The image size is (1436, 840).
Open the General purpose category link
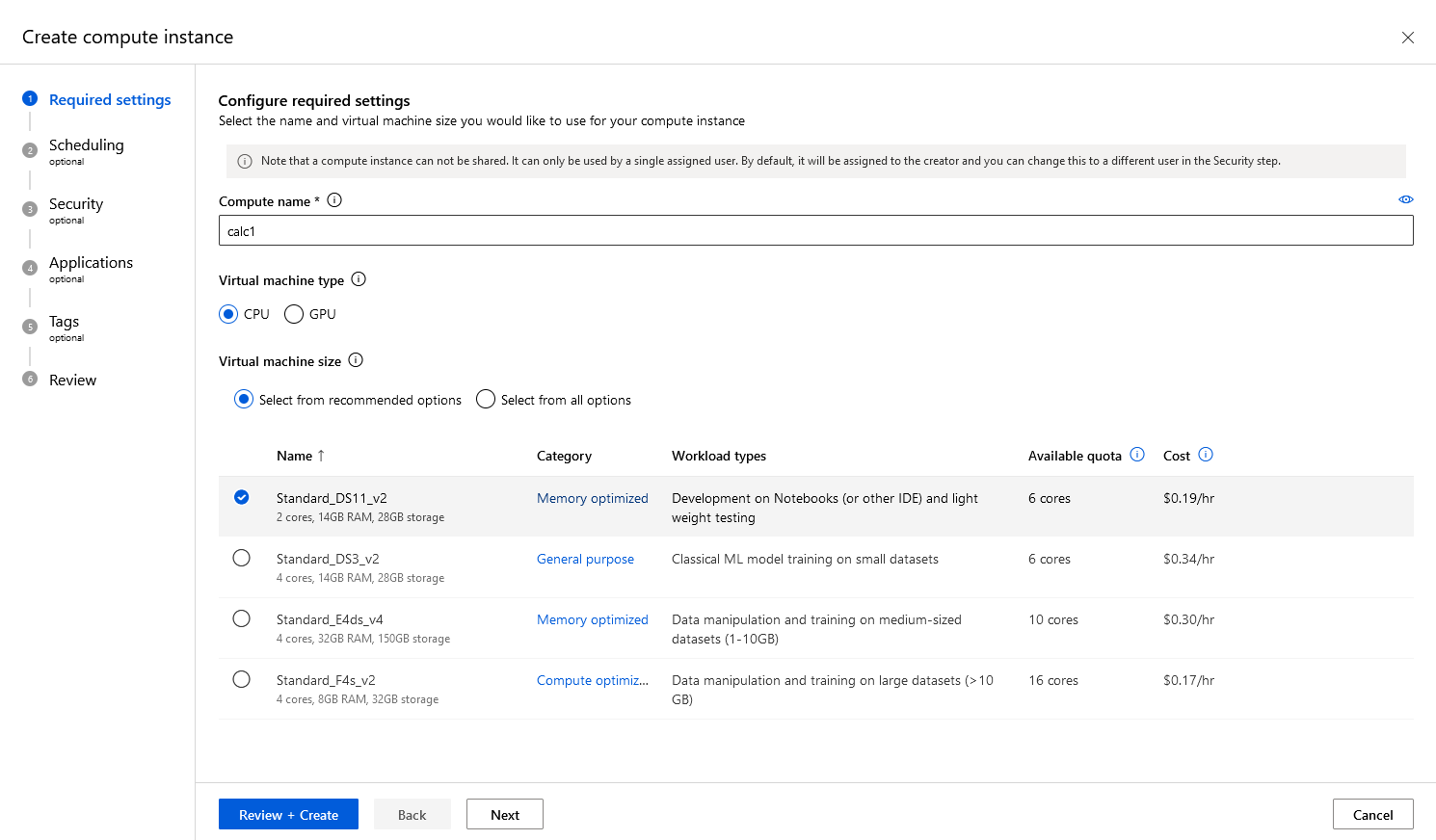point(585,559)
